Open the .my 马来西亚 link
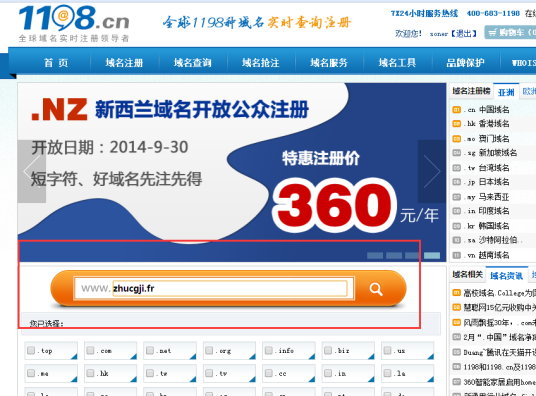The image size is (536, 396). click(x=488, y=197)
